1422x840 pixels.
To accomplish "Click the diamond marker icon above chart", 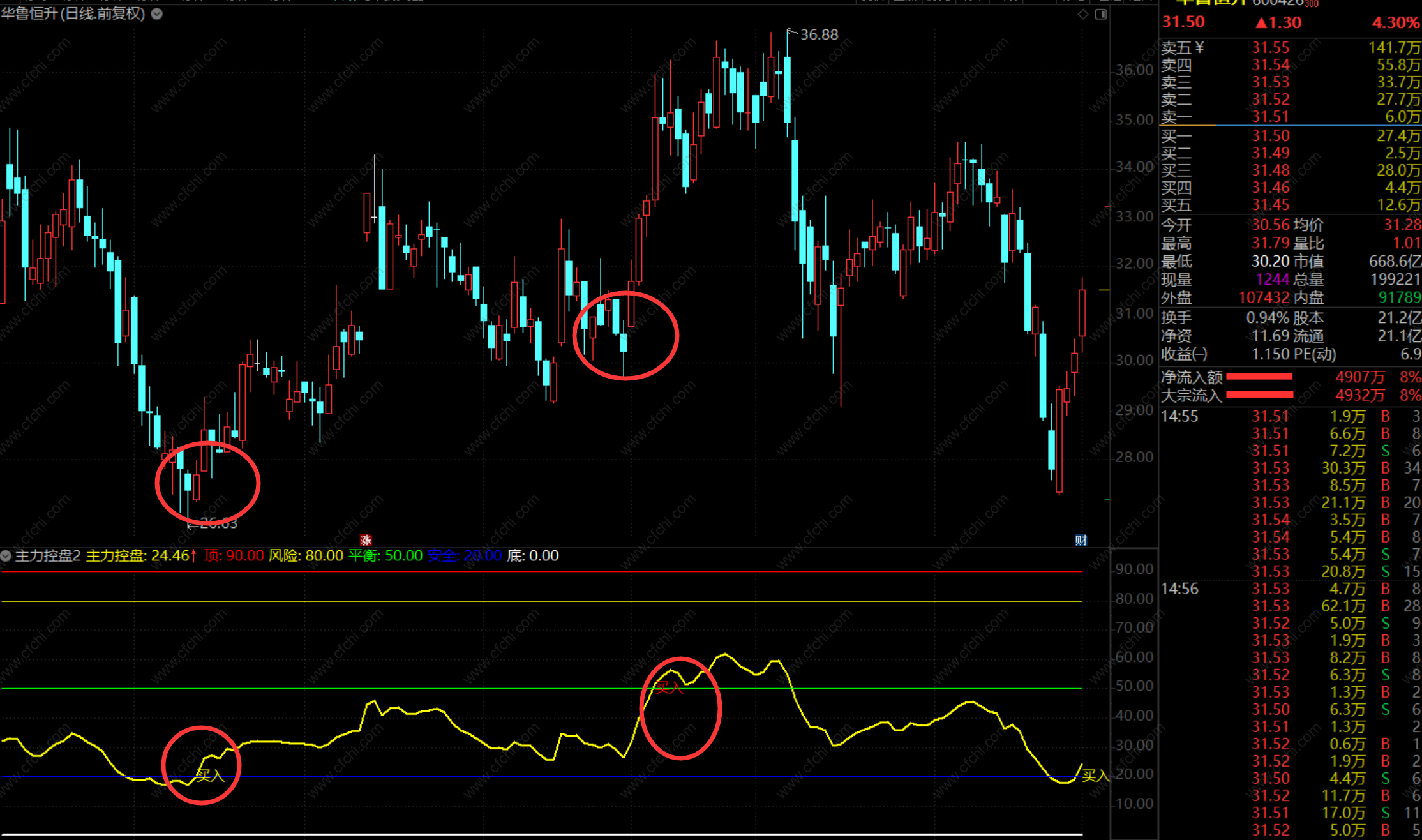I will click(x=1083, y=14).
